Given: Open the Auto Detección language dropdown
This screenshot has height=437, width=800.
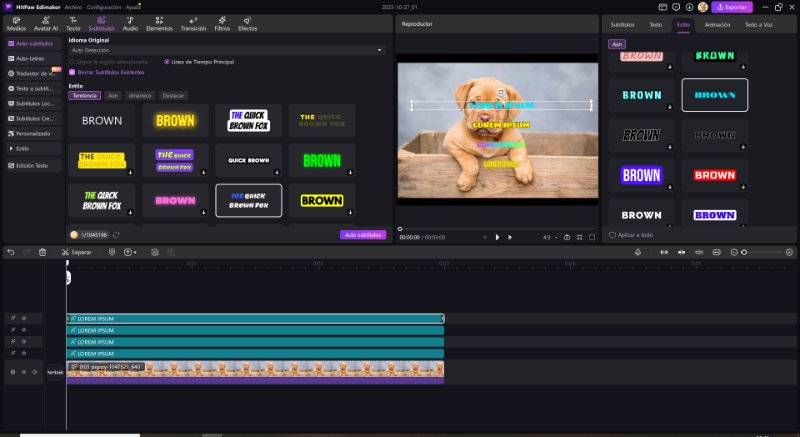Looking at the screenshot, I should click(226, 49).
